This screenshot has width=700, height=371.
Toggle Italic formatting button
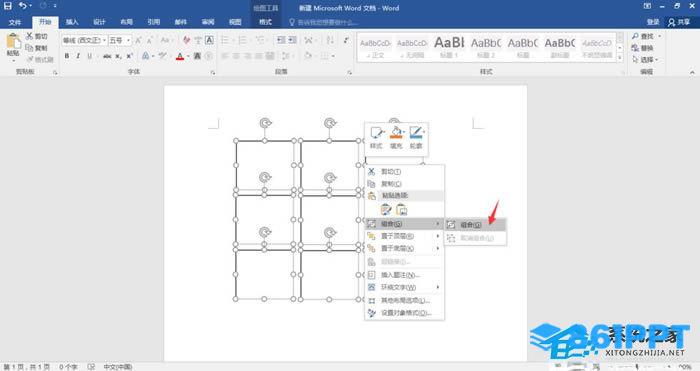point(78,56)
